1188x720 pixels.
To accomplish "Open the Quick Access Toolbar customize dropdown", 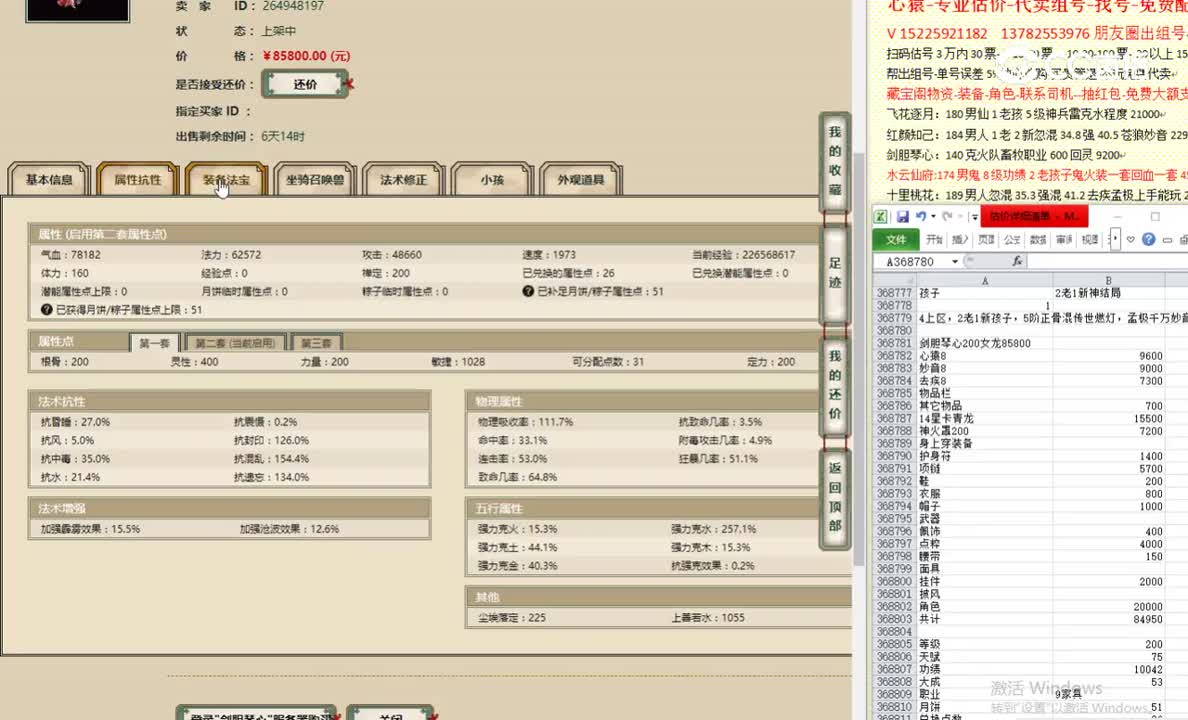I will click(x=975, y=218).
